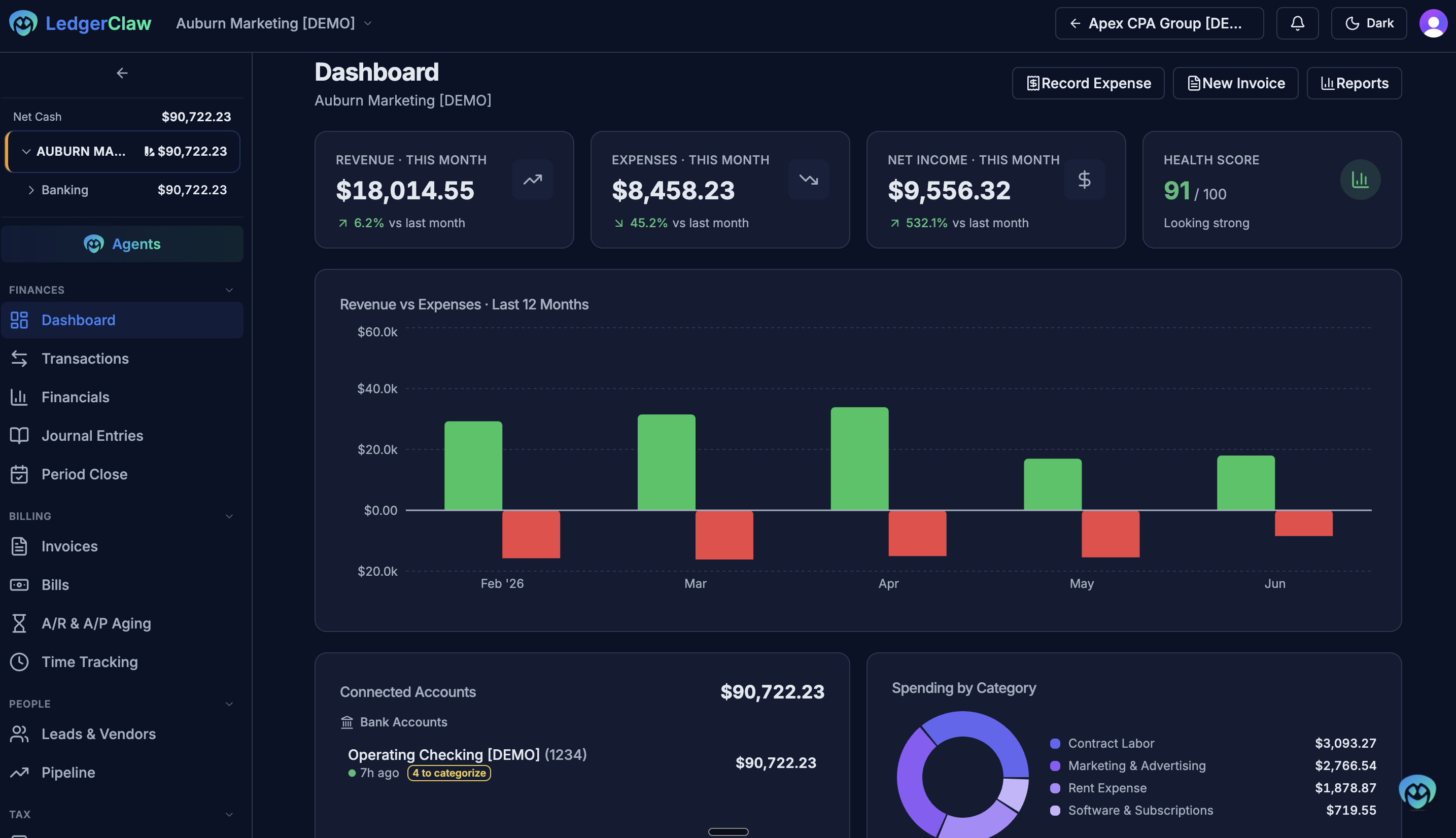Viewport: 1456px width, 838px height.
Task: Click the June red expense bar
Action: [x=1303, y=523]
